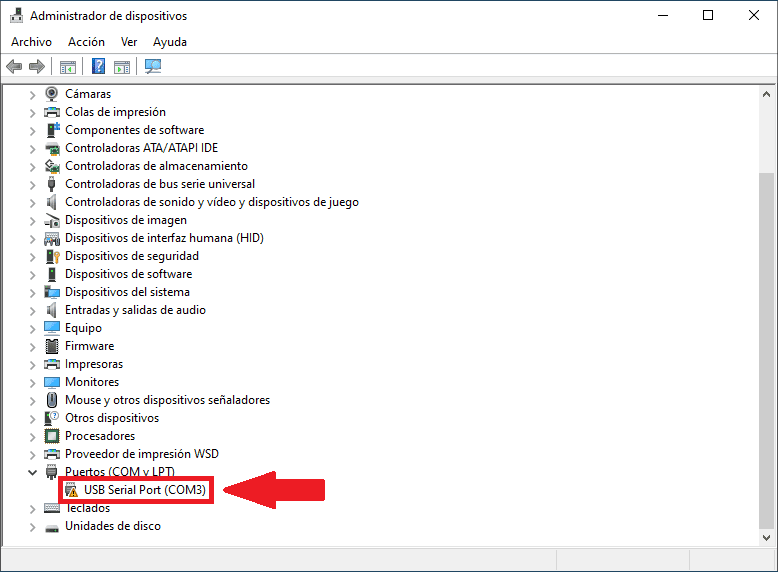Collapse the Puertos (COM y LPT) node

32,472
